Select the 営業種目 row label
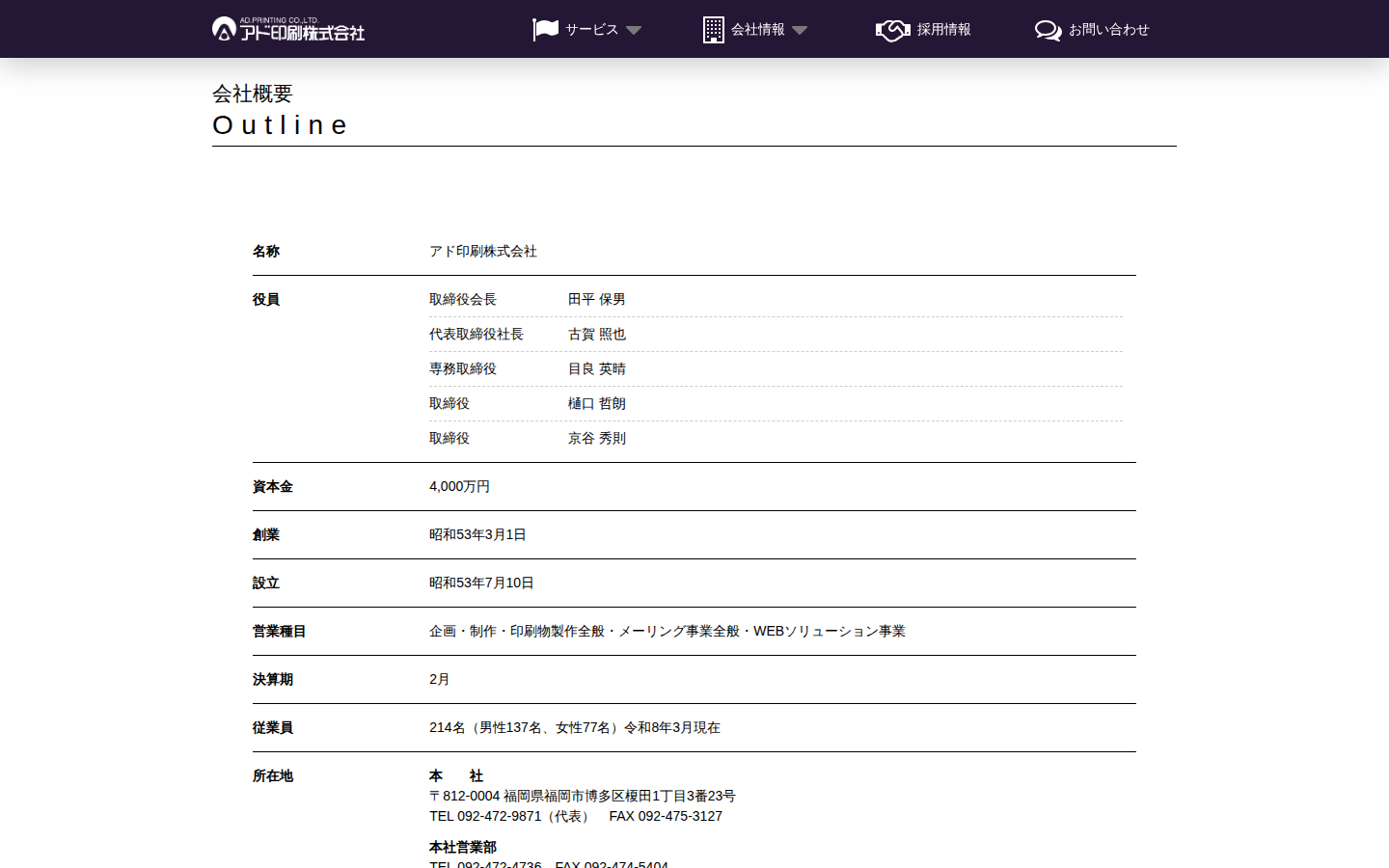 pyautogui.click(x=280, y=632)
